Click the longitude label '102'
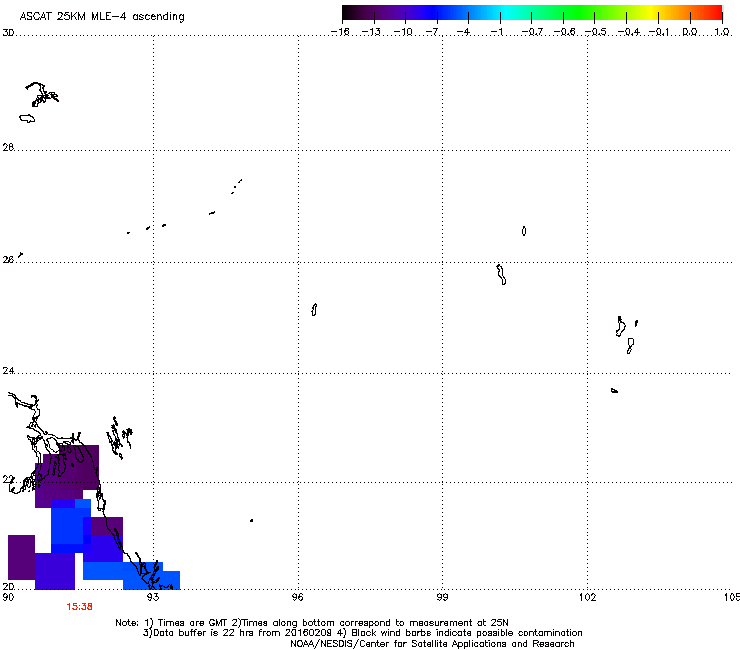 (x=588, y=598)
